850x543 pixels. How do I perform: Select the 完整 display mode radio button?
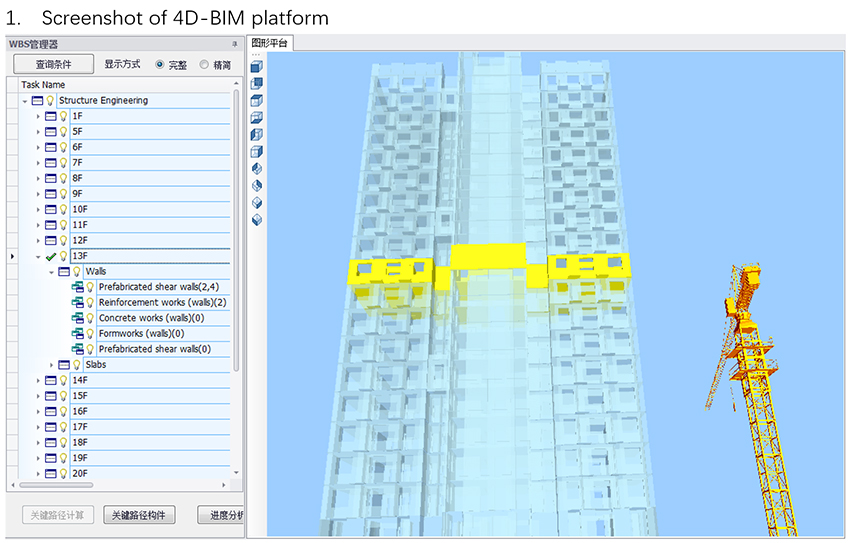(160, 65)
